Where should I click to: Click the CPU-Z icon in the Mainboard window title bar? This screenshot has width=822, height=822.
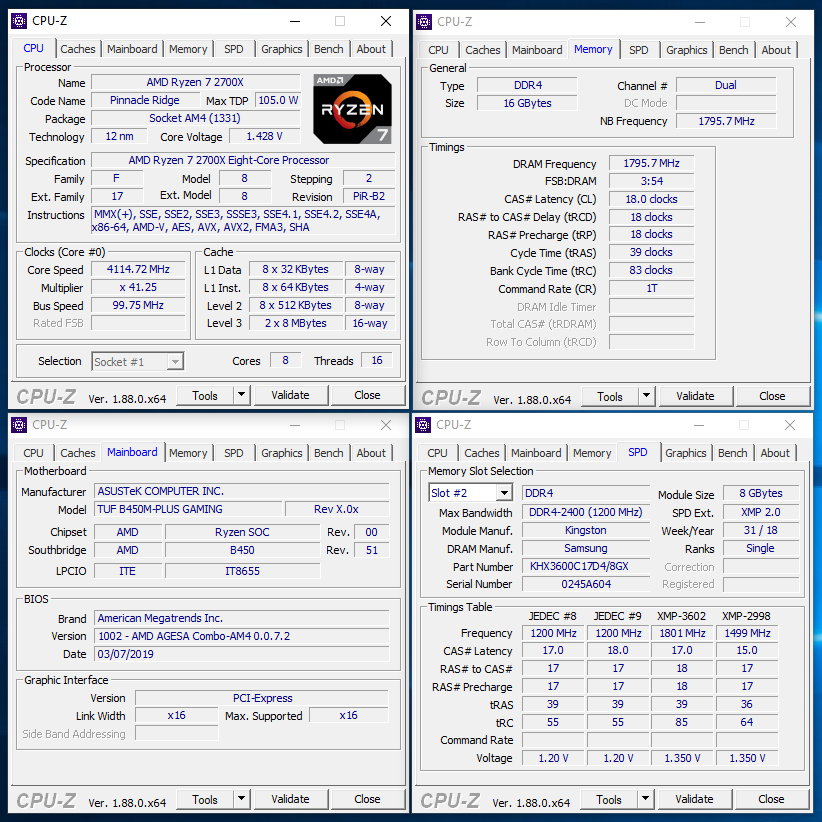pyautogui.click(x=19, y=425)
